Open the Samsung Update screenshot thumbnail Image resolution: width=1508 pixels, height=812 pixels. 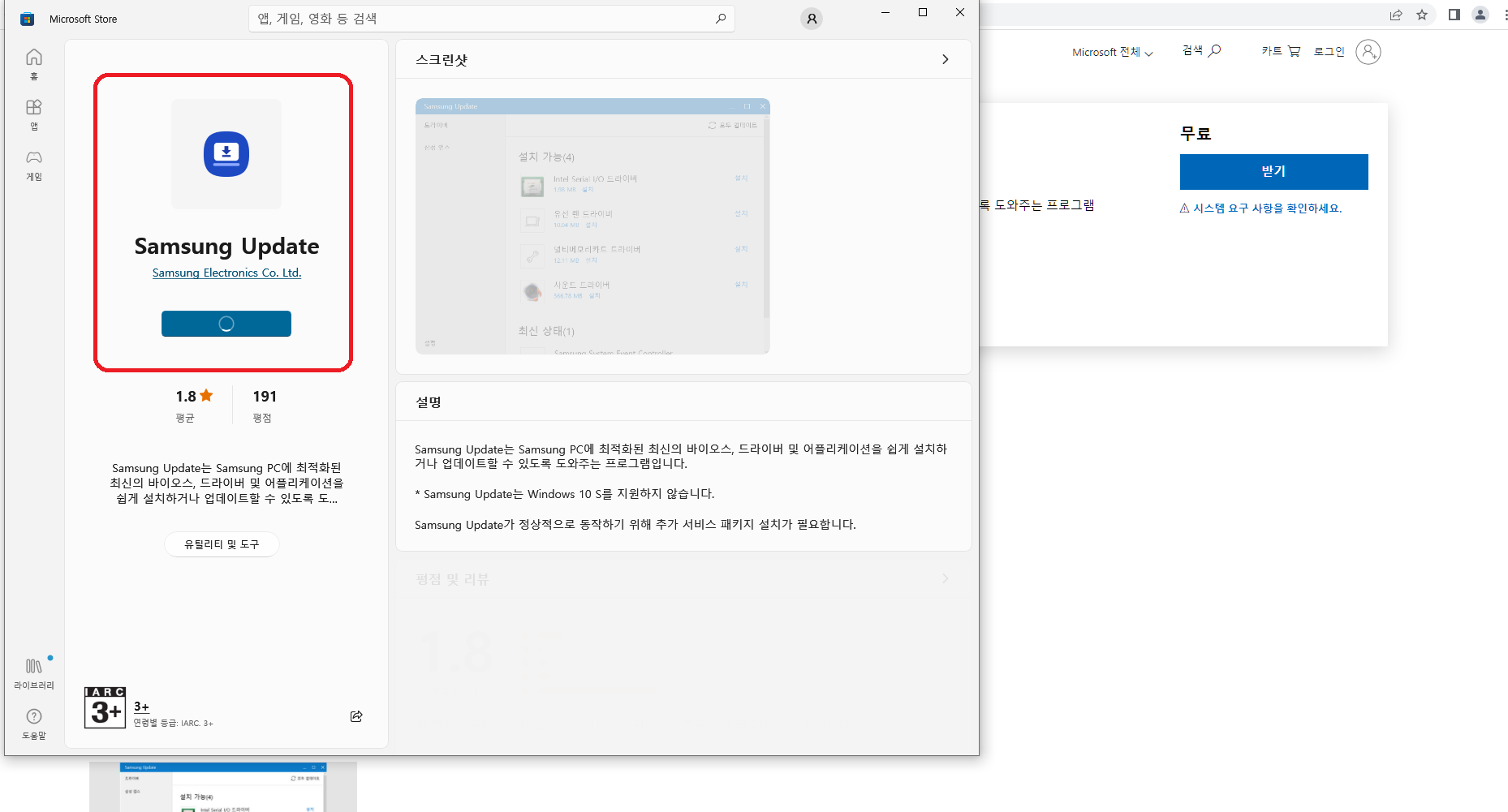(x=592, y=226)
